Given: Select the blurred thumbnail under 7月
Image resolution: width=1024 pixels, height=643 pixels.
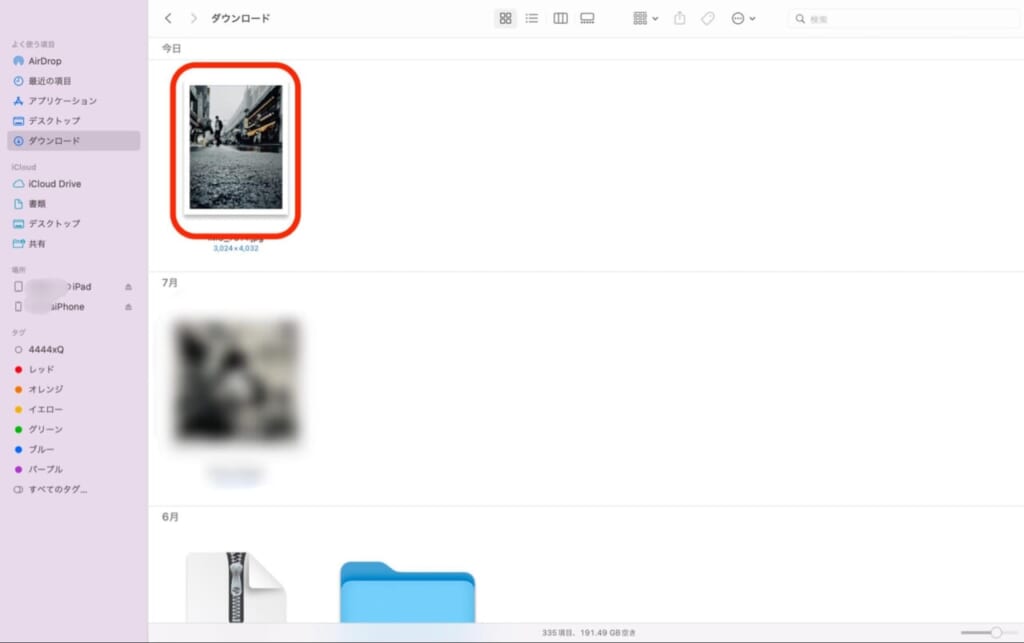Looking at the screenshot, I should pos(236,381).
